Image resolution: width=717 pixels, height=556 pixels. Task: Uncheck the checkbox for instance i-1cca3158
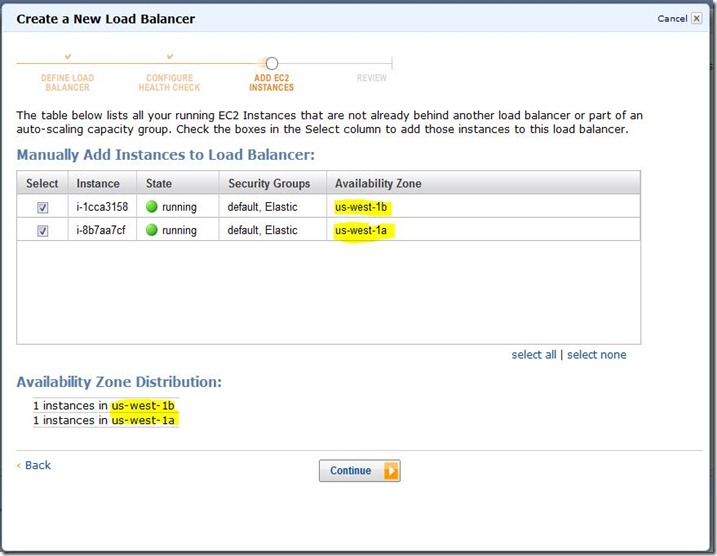tap(43, 208)
